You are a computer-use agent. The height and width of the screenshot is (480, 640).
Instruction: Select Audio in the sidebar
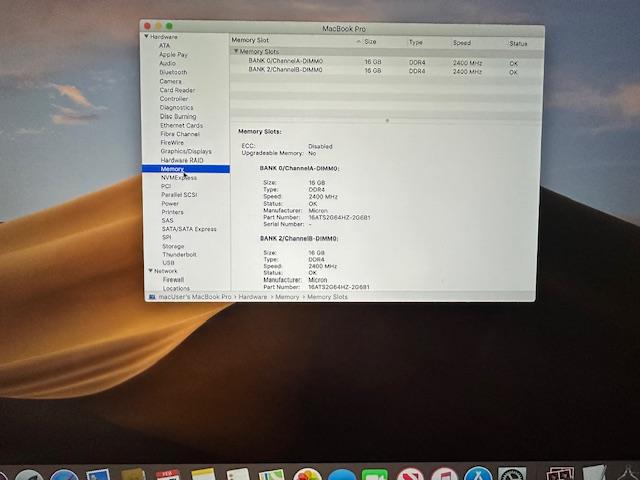[x=167, y=63]
